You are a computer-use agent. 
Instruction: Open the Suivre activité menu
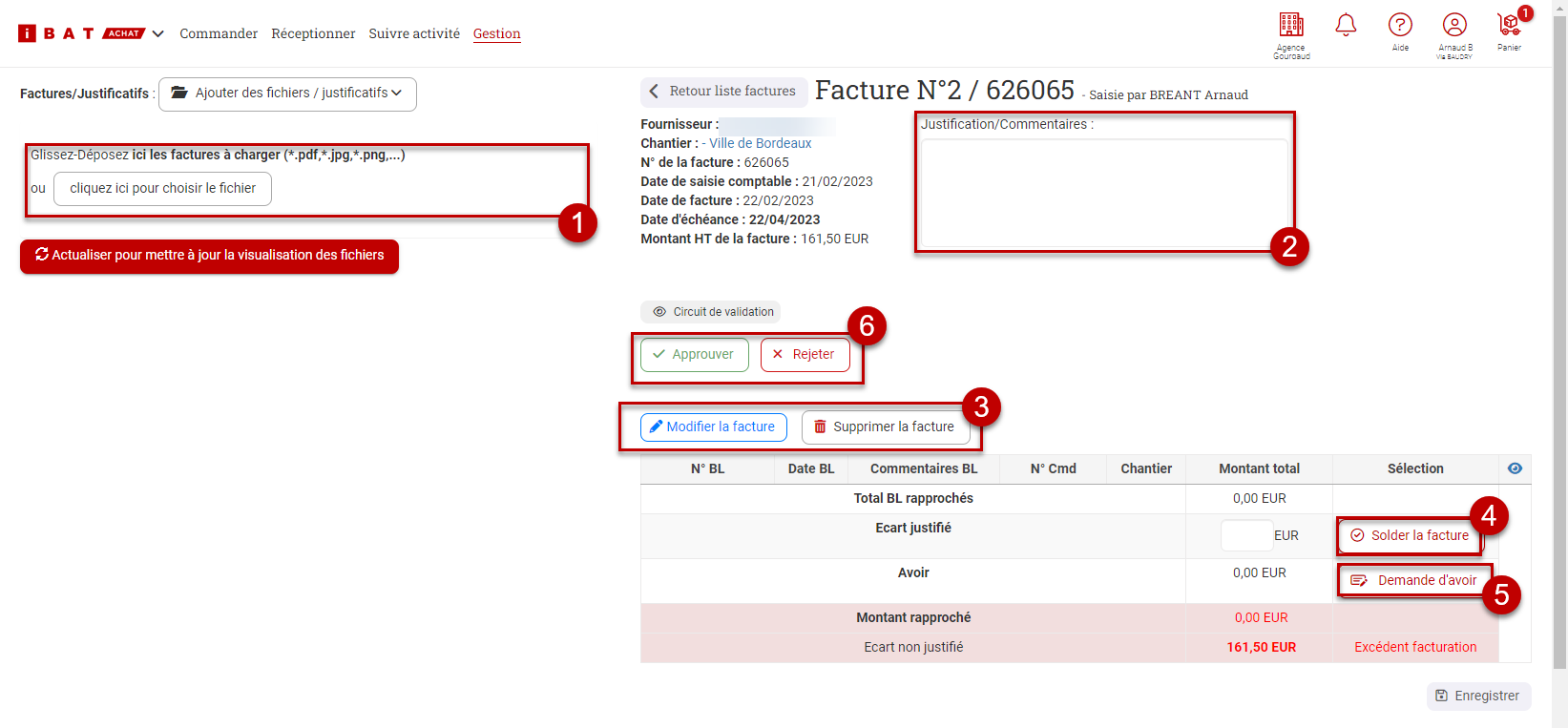[414, 33]
